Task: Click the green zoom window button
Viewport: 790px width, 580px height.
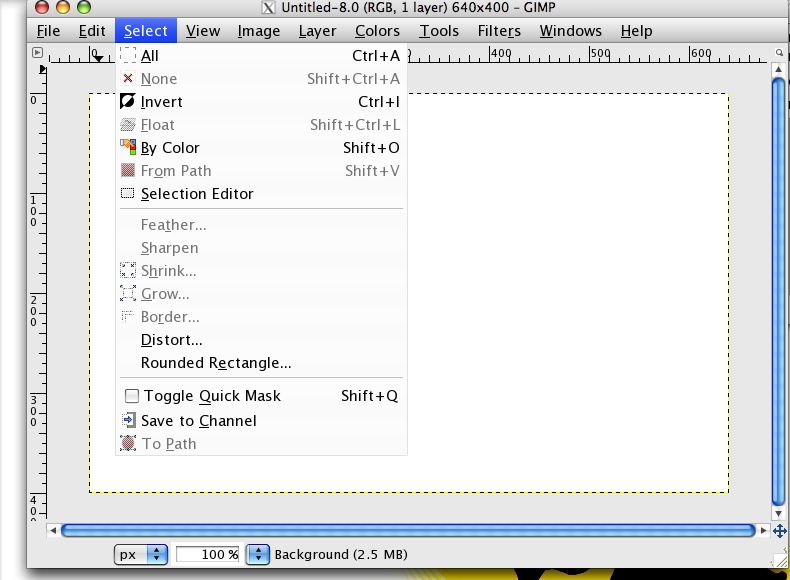Action: pos(84,7)
